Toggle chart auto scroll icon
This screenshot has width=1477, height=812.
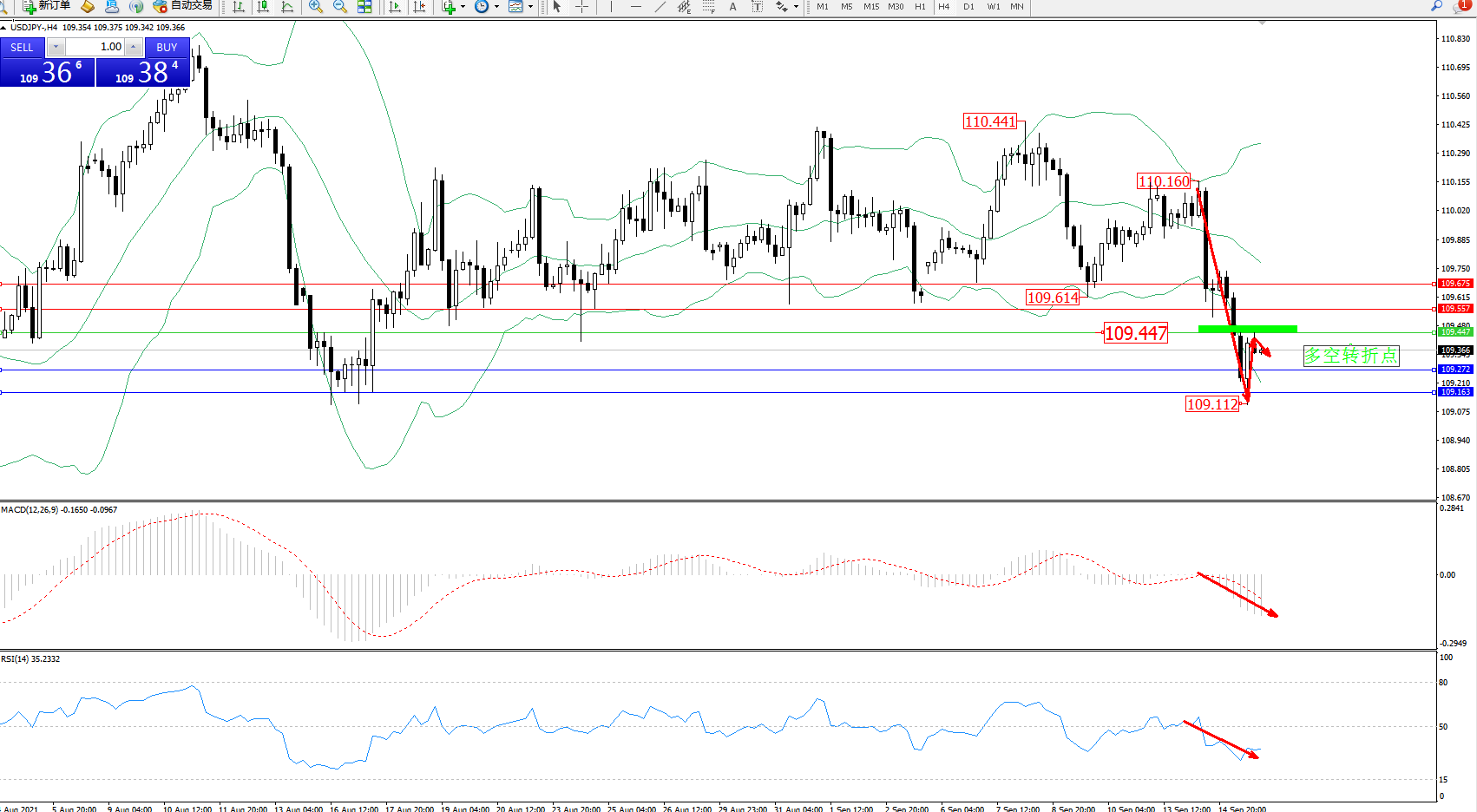point(396,7)
